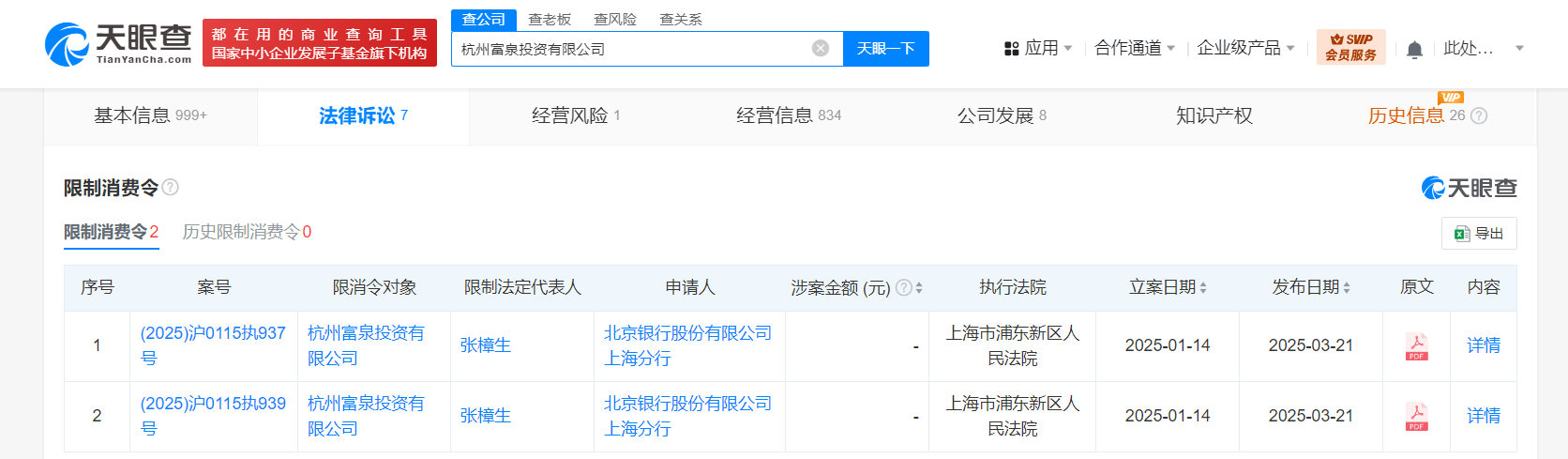Open the SVIP 会员服务 badge
This screenshot has width=1568, height=459.
pyautogui.click(x=1350, y=47)
